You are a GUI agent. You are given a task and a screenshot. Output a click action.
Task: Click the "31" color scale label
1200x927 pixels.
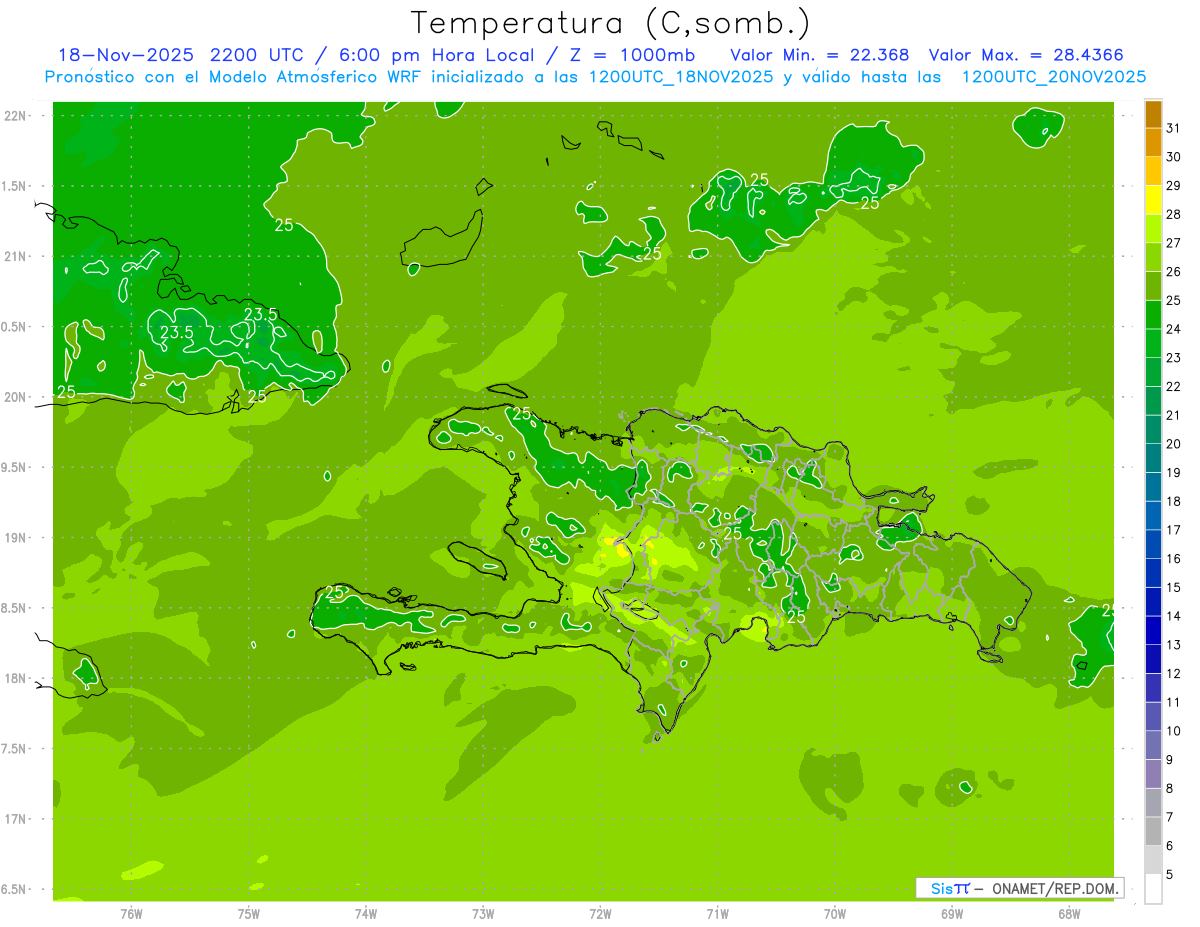pos(1174,128)
